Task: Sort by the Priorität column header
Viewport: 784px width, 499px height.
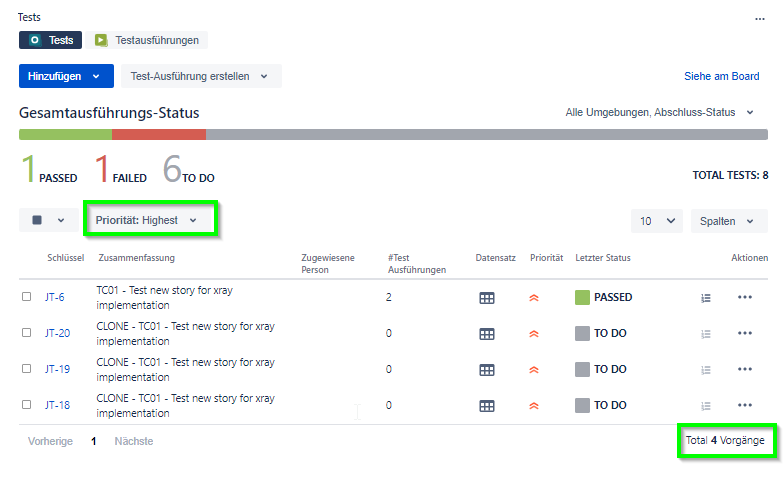Action: (x=546, y=258)
